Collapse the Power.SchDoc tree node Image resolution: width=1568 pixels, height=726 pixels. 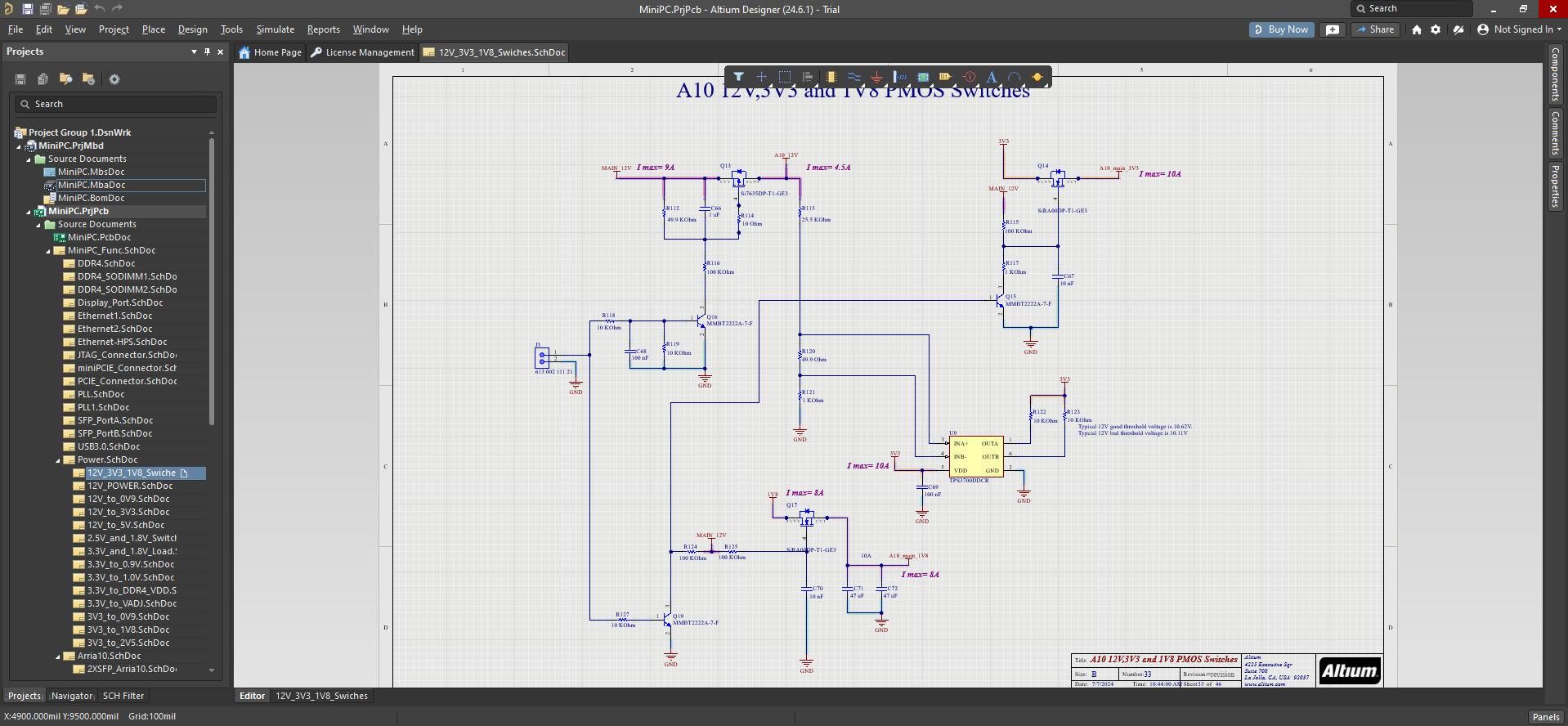click(x=58, y=460)
